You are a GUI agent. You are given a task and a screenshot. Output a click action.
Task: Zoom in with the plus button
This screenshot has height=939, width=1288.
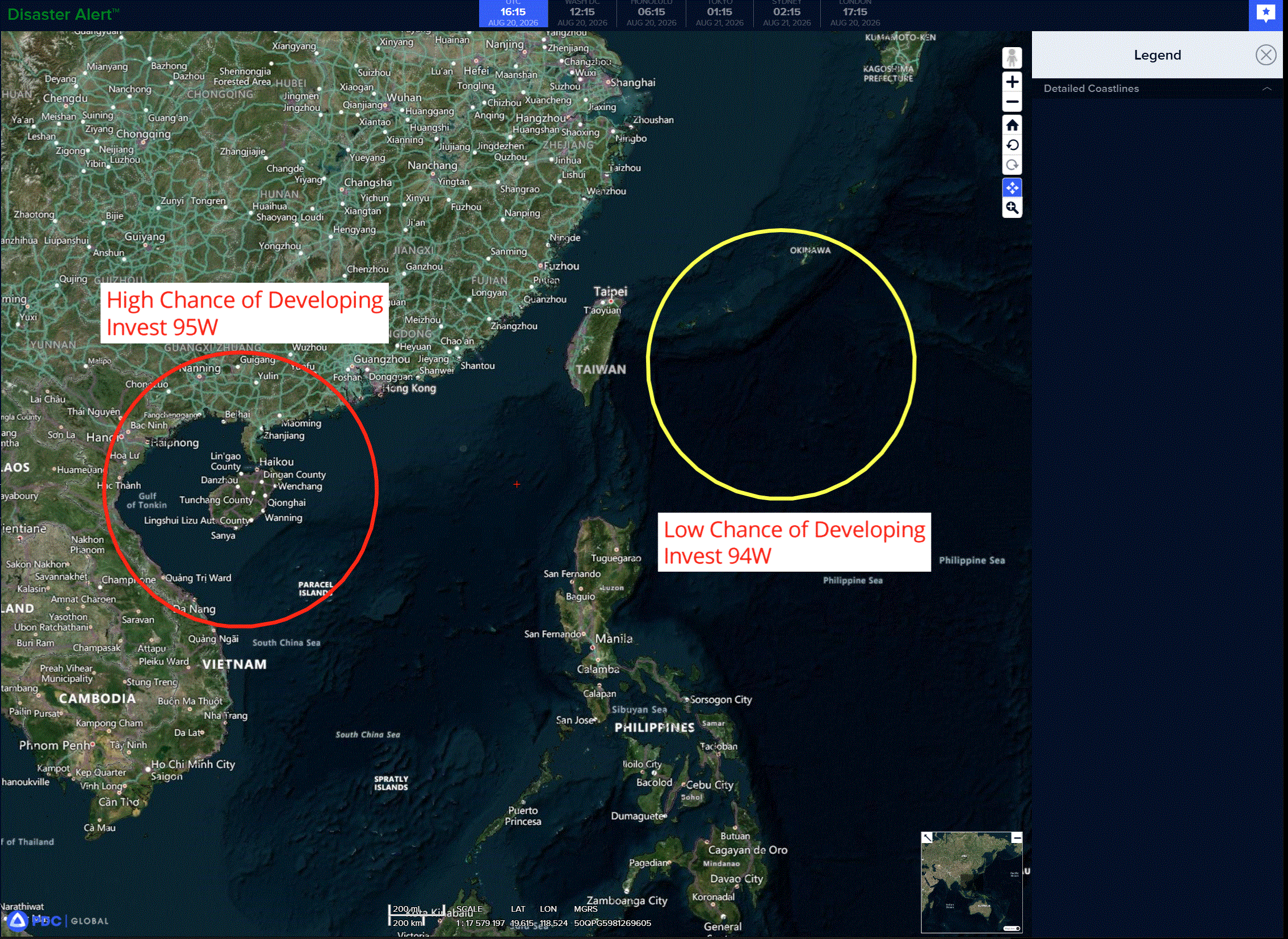pos(1012,82)
